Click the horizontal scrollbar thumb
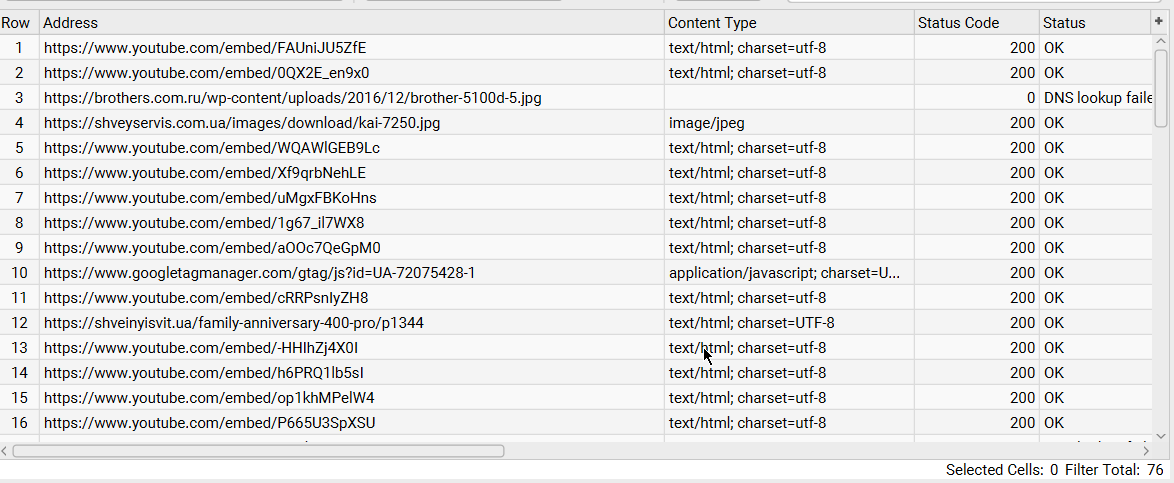The height and width of the screenshot is (483, 1174). (x=258, y=451)
